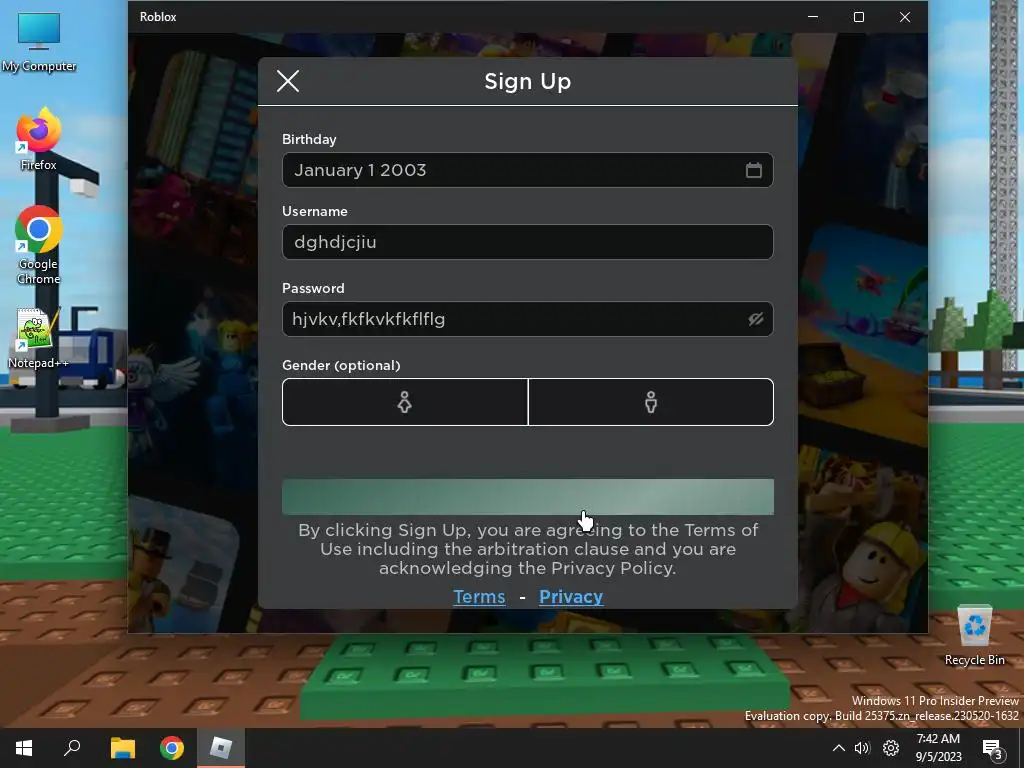Click the Password label text
The width and height of the screenshot is (1024, 768).
click(313, 289)
